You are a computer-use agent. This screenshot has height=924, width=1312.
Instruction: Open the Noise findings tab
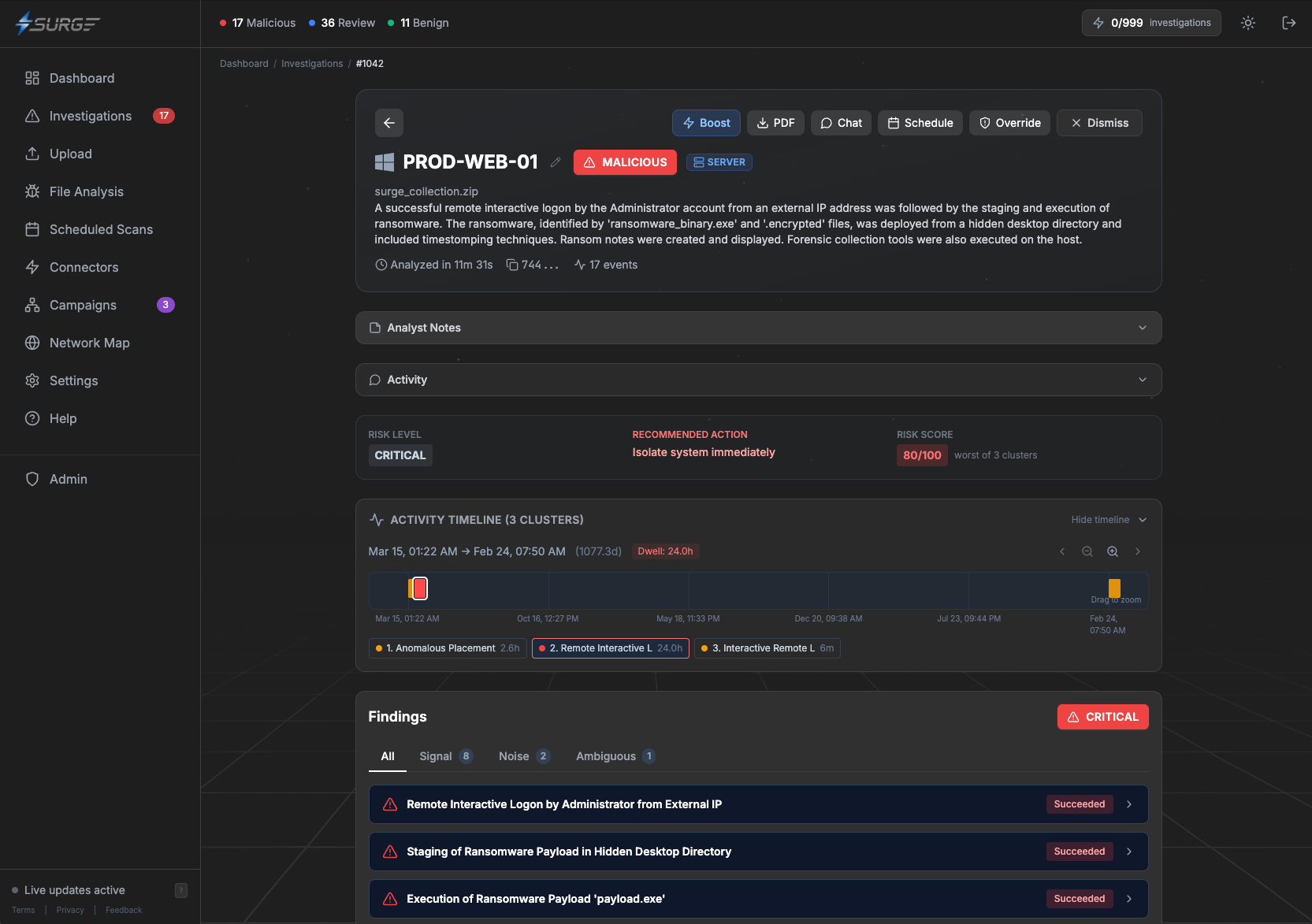click(x=513, y=756)
